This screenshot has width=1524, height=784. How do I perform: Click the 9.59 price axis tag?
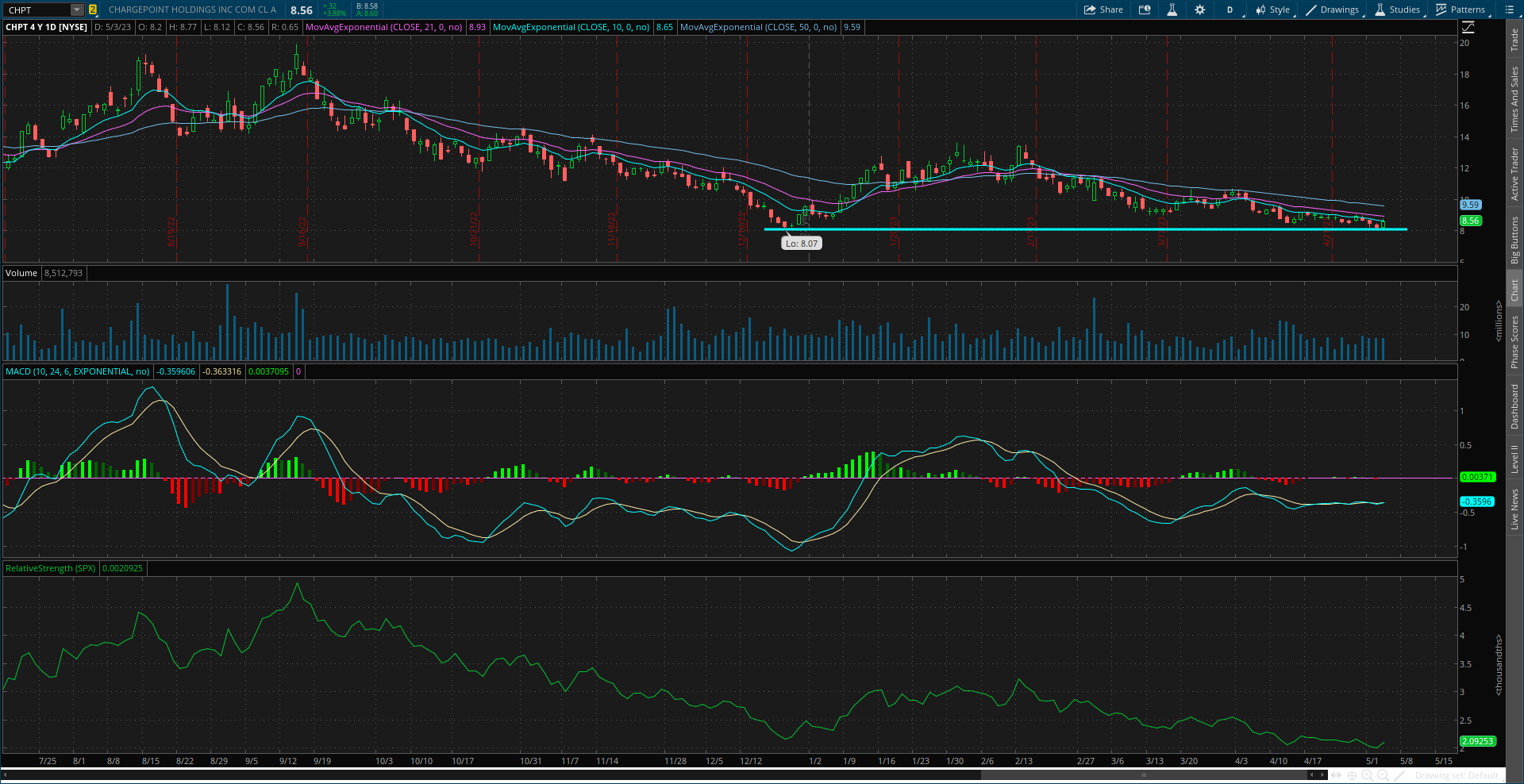tap(1471, 205)
